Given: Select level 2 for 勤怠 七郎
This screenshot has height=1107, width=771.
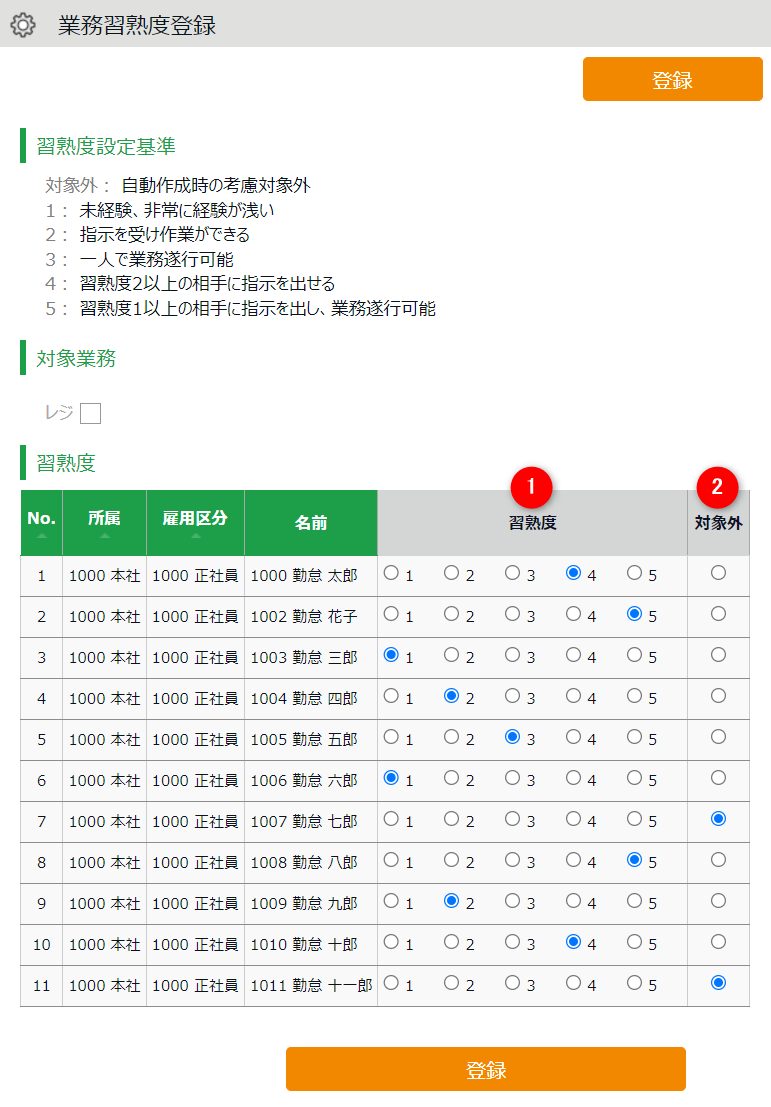Looking at the screenshot, I should tap(452, 819).
